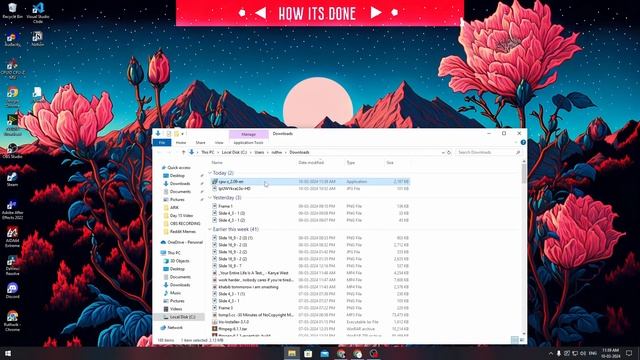Open AIDA64 Extreme desktop shortcut

click(12, 237)
